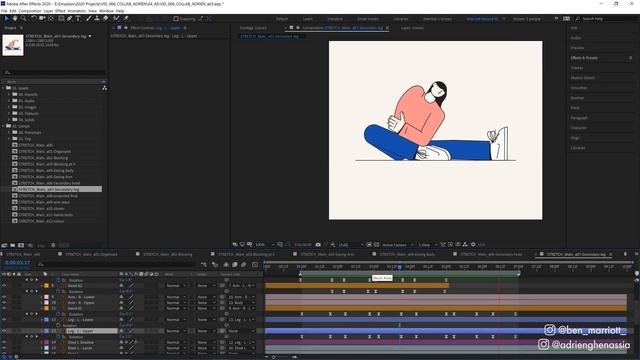
Task: Expand the 02. Comps folder
Action: 3,126
